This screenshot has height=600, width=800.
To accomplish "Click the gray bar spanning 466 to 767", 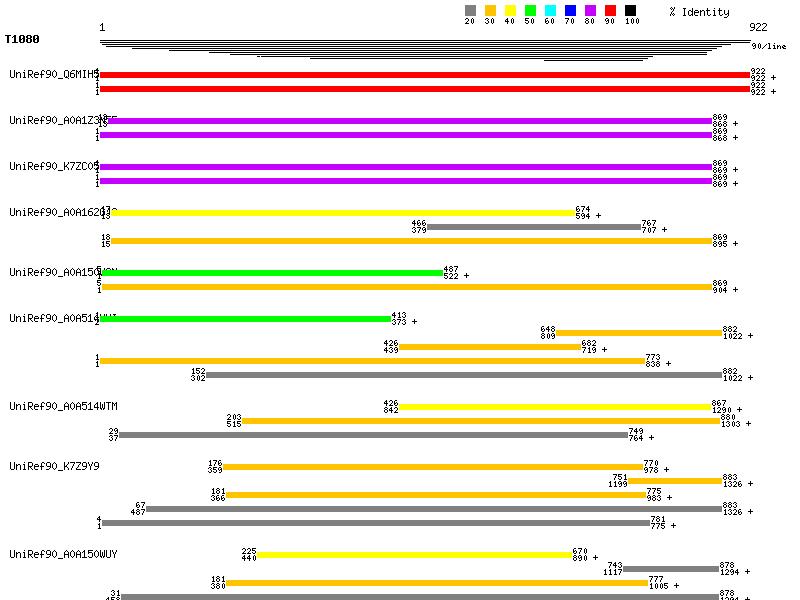I will click(x=534, y=227).
